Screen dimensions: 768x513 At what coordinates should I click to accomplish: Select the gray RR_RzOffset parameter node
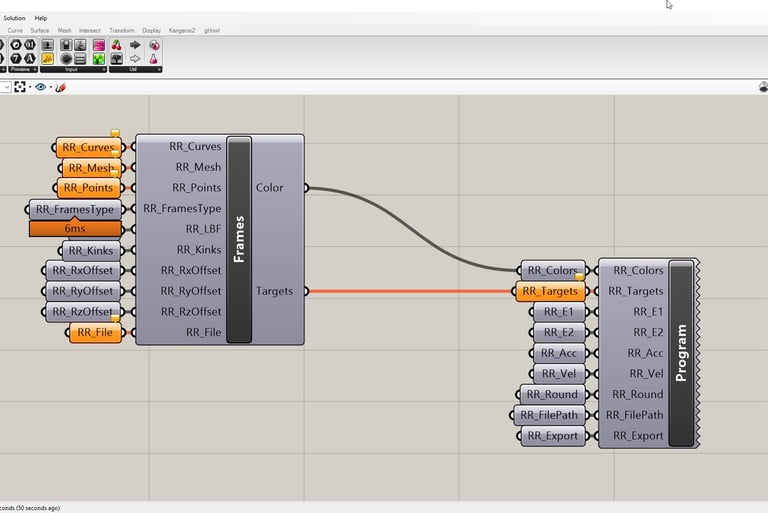coord(83,312)
